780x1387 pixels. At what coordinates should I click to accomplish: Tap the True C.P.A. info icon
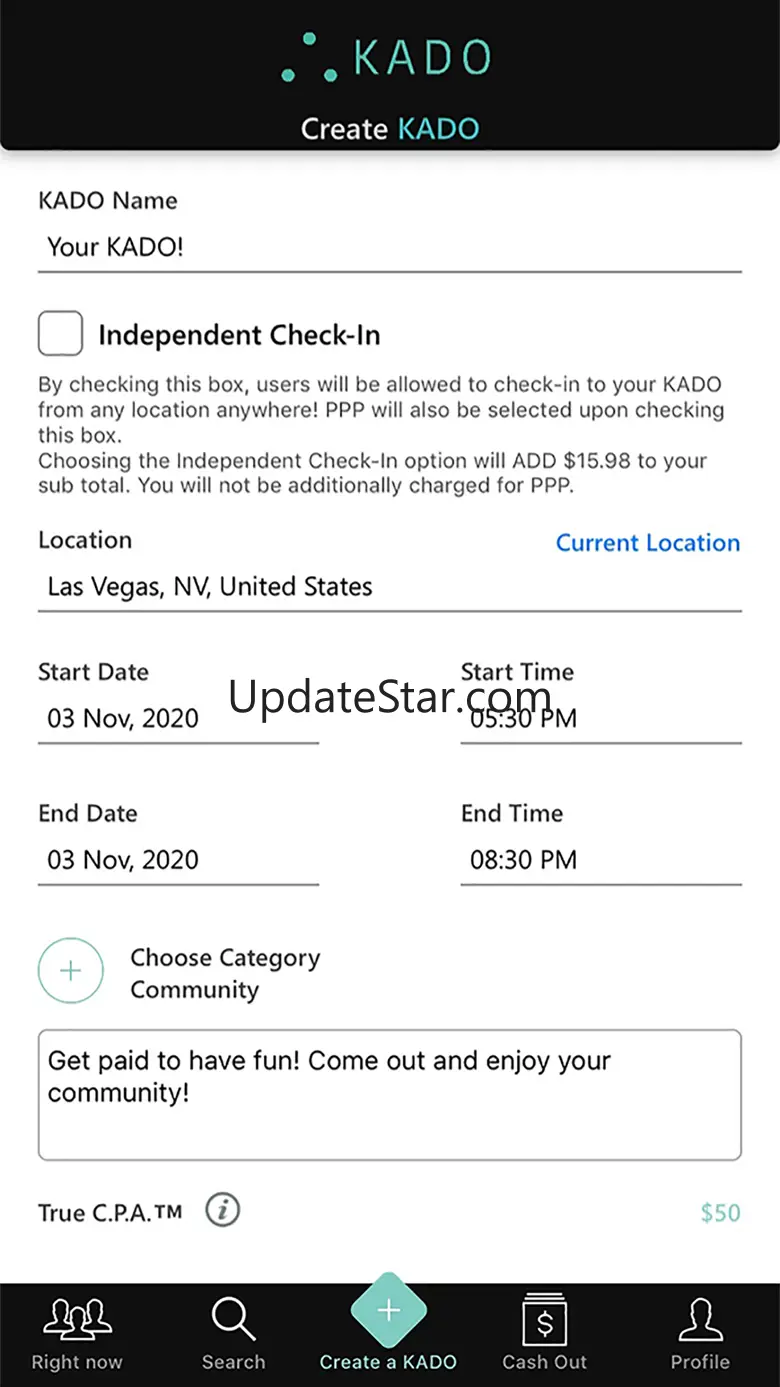click(223, 1211)
